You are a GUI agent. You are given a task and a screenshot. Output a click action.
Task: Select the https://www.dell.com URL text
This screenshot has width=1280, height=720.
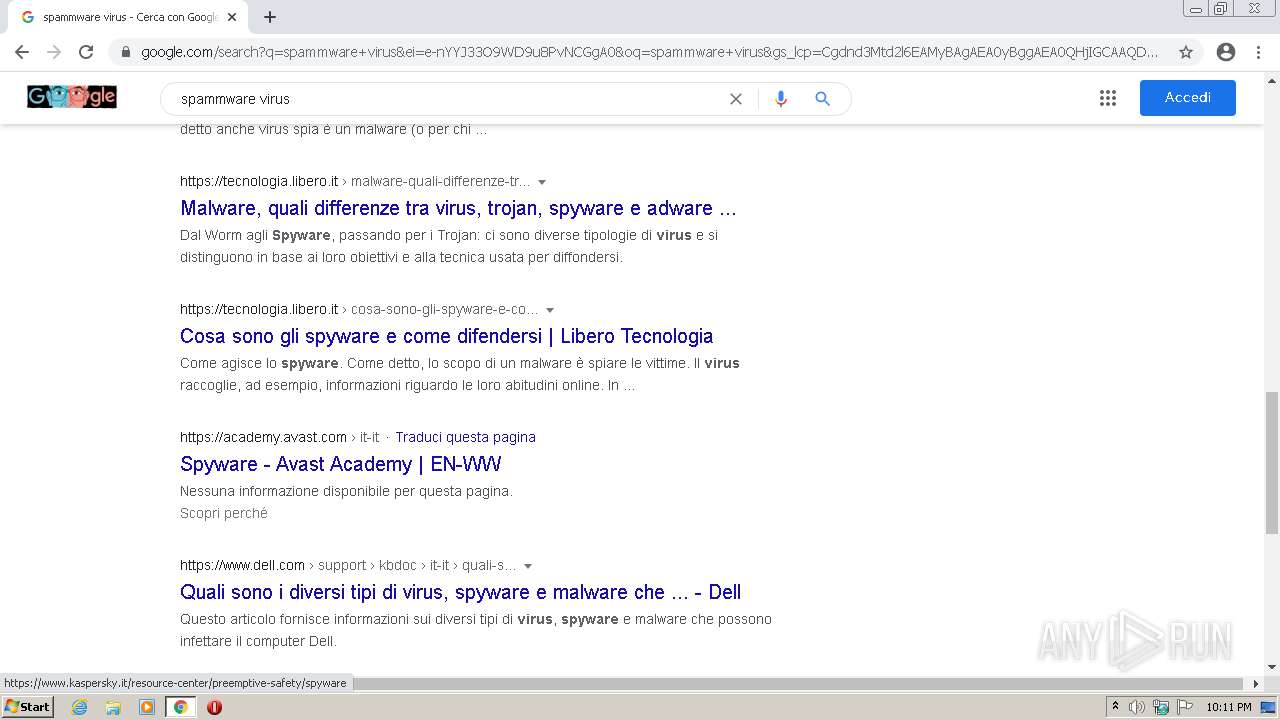point(242,565)
